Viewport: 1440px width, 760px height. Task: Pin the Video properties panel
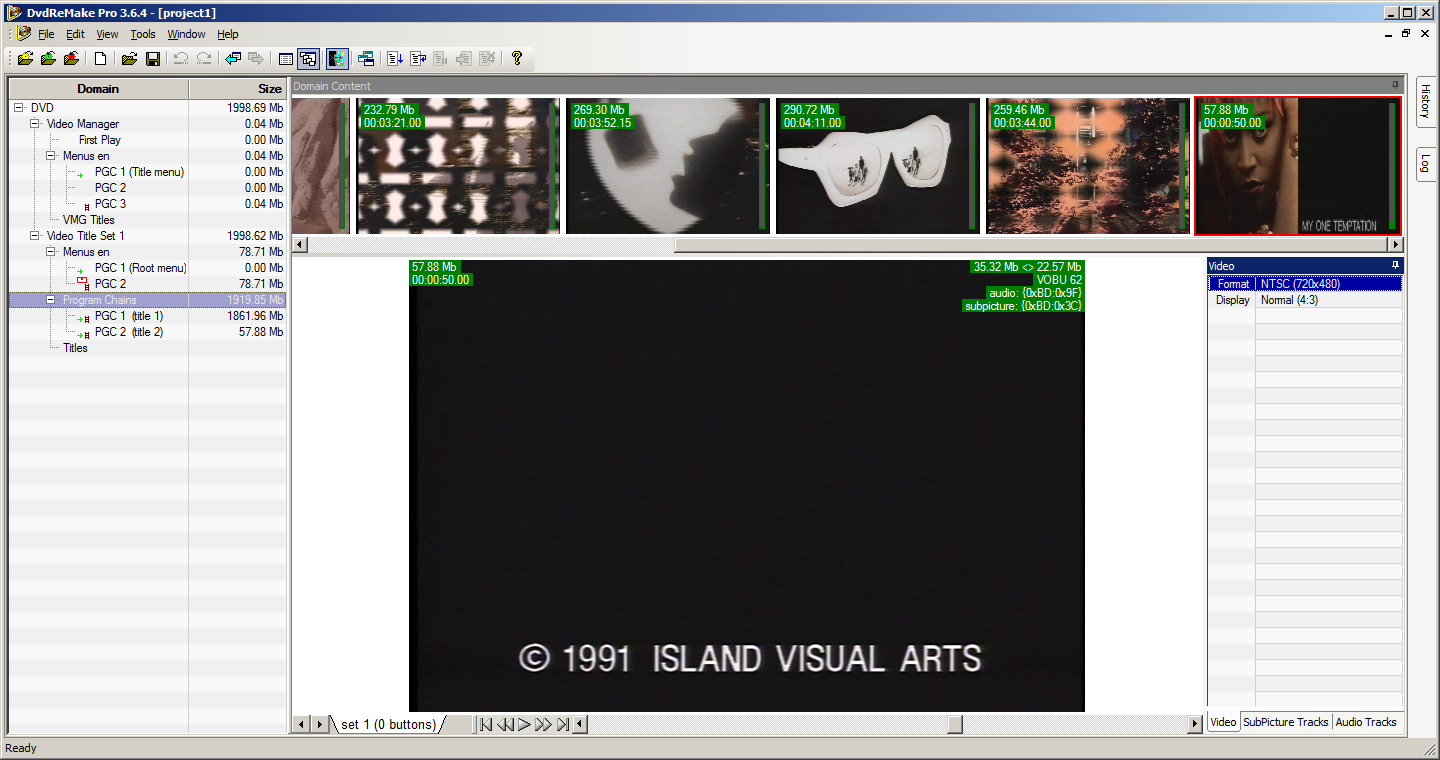pos(1395,265)
